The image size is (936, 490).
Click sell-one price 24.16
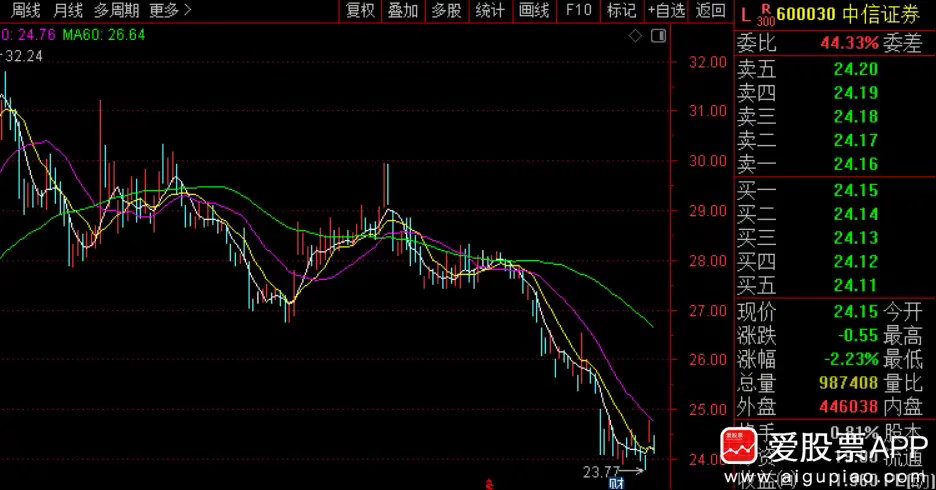tap(856, 164)
